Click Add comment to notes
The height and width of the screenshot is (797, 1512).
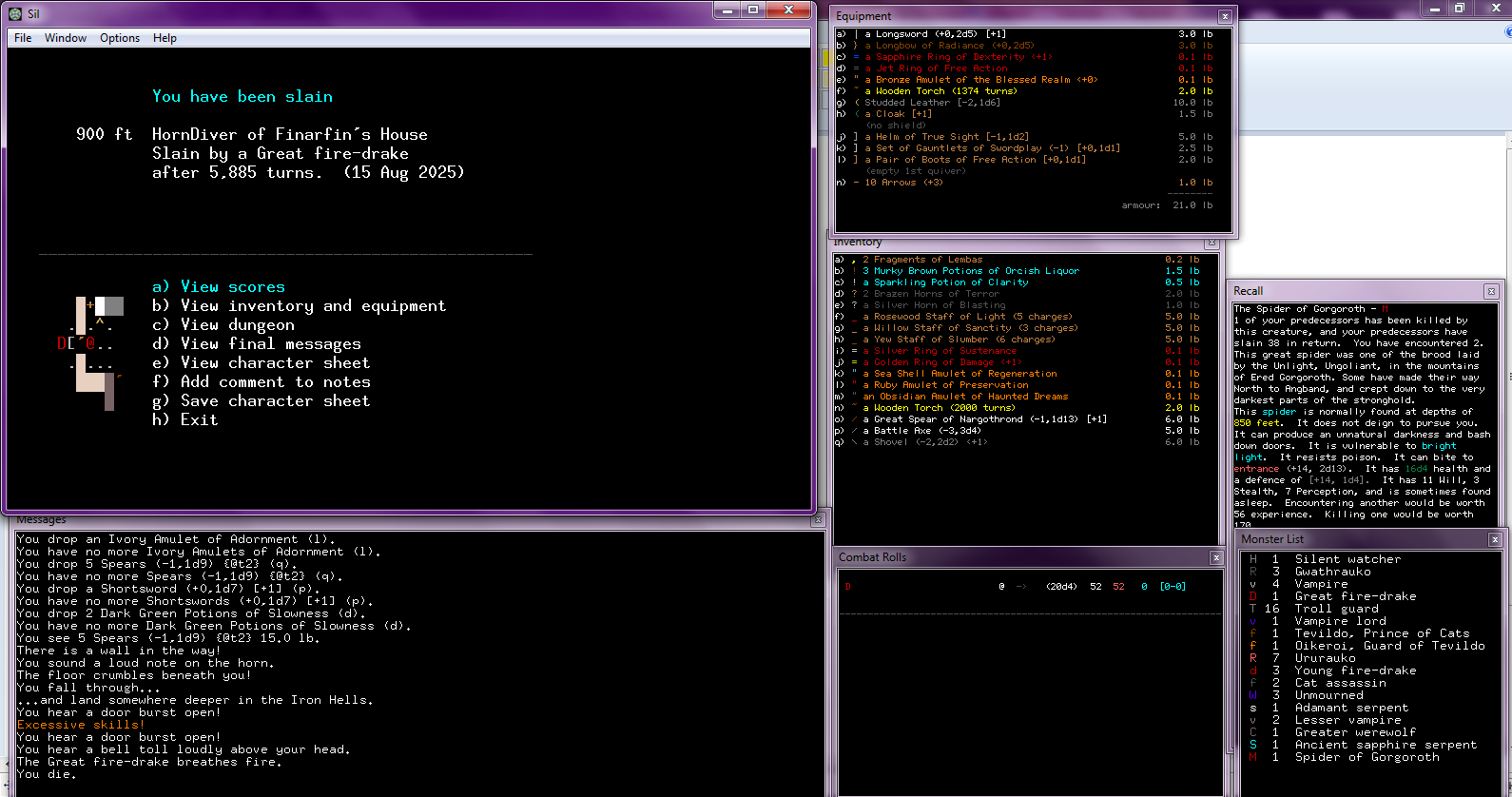(261, 382)
